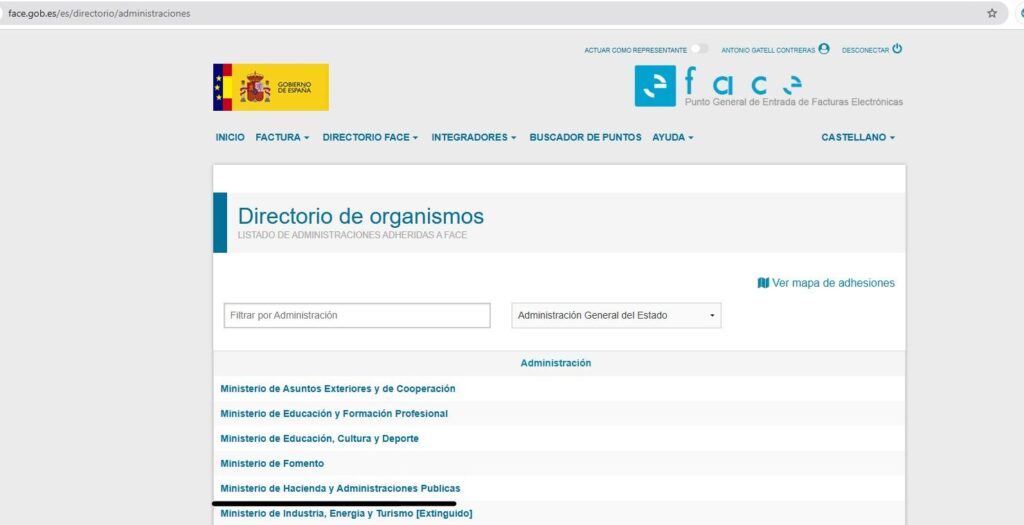Click the Desconectar link text
Image resolution: width=1024 pixels, height=525 pixels.
[x=865, y=50]
